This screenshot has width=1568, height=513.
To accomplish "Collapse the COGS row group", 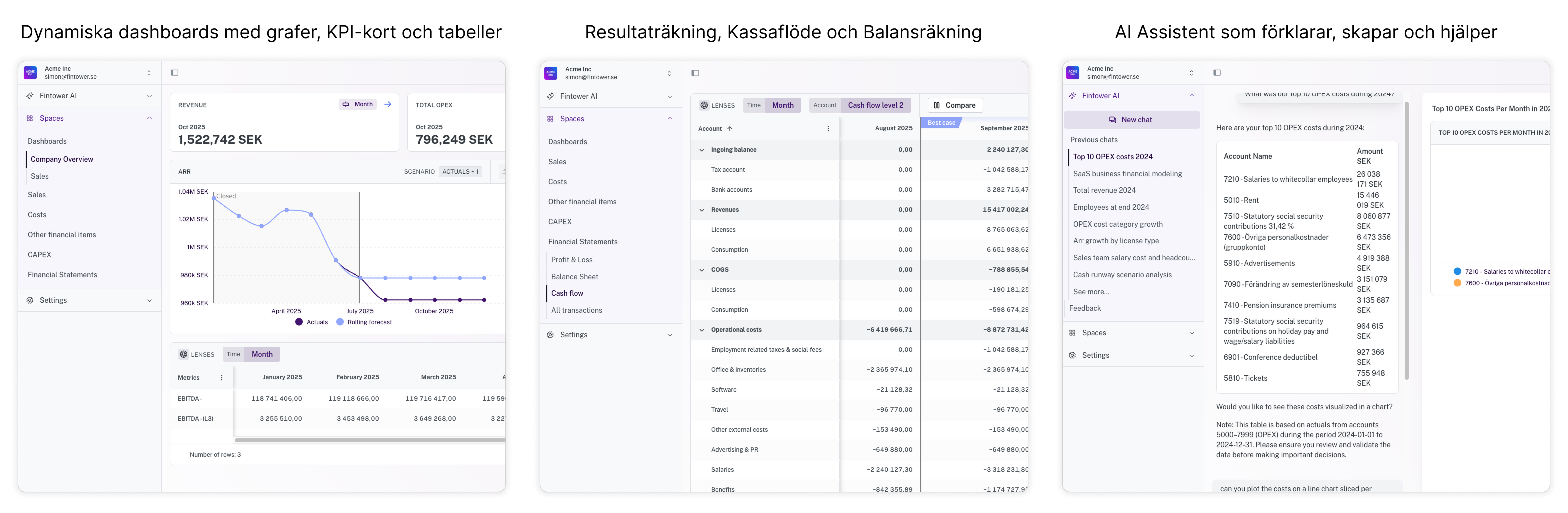I will [x=702, y=270].
